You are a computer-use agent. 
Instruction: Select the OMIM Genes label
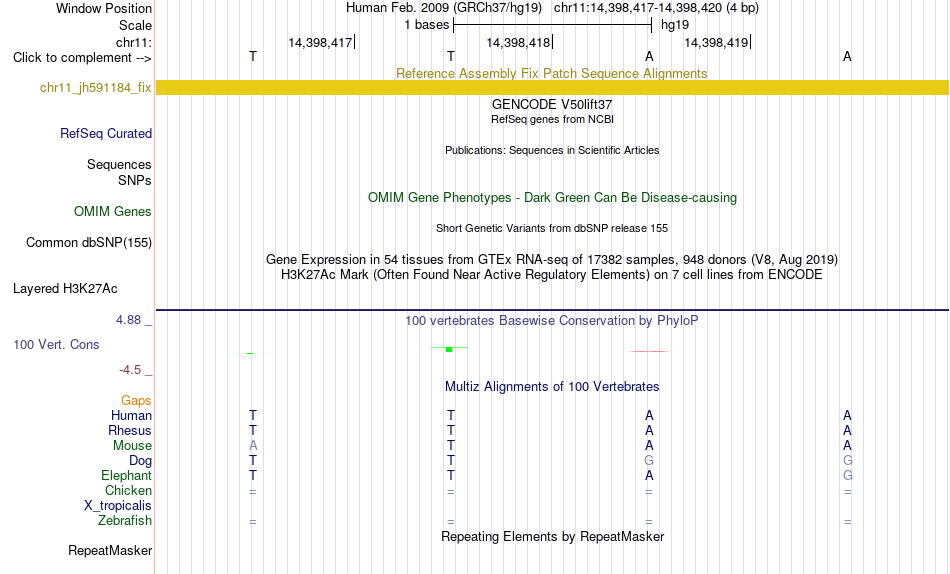pos(112,212)
